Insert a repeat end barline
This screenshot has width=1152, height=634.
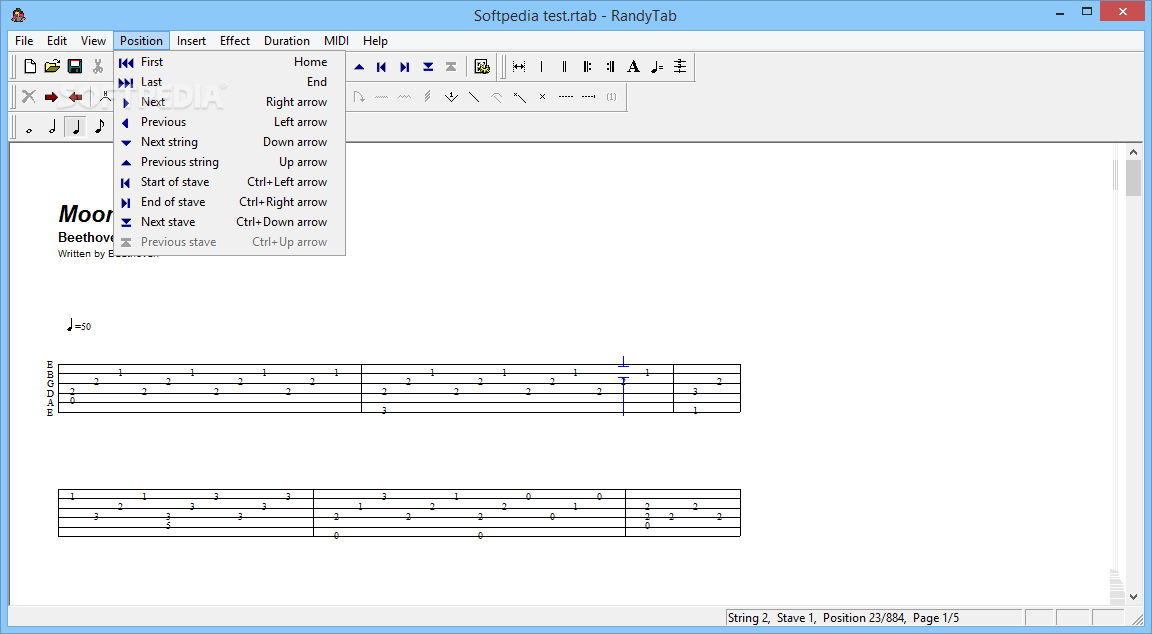610,67
